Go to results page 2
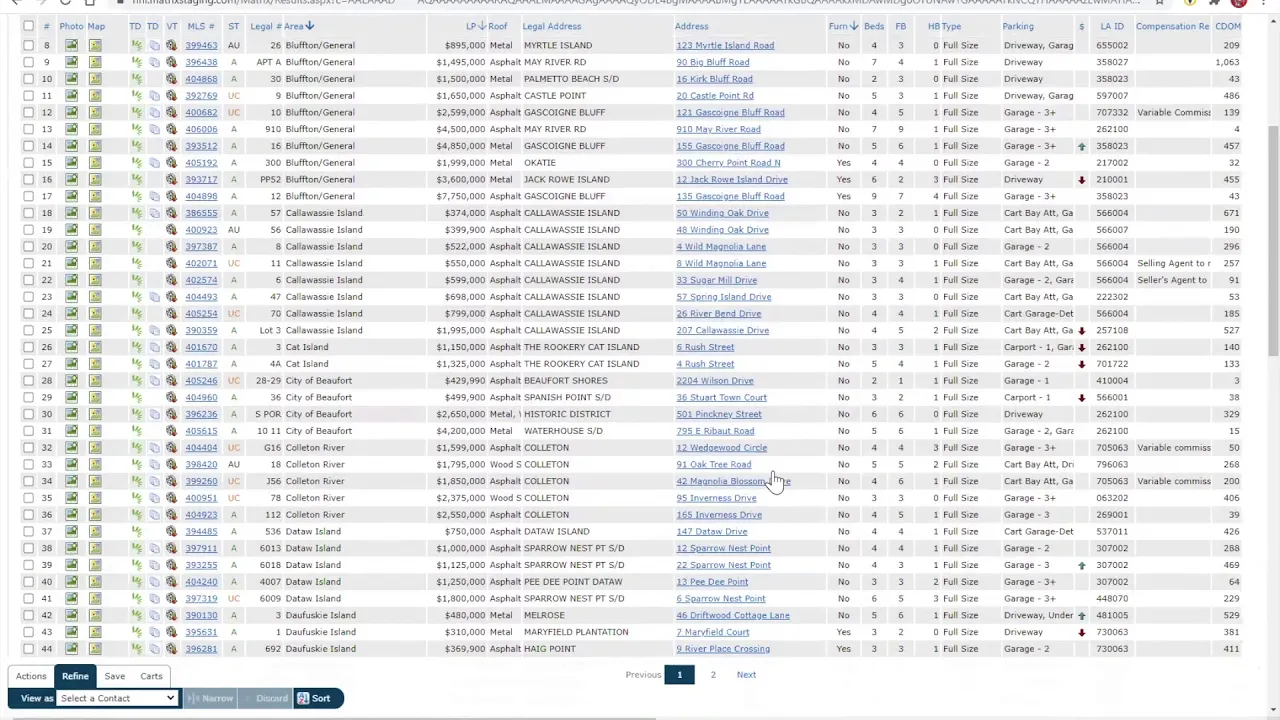The height and width of the screenshot is (720, 1280). tap(713, 675)
